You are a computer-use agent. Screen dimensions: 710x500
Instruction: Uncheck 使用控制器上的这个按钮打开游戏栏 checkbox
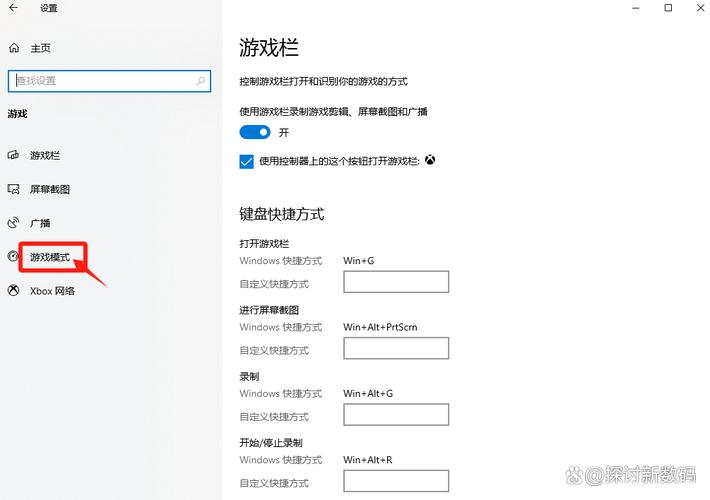246,161
